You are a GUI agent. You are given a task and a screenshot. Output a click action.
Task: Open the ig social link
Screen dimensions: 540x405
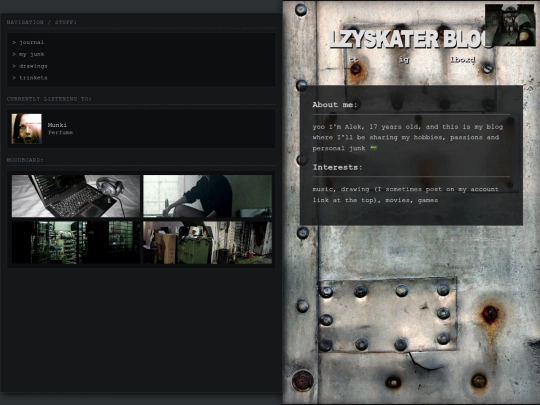tap(404, 60)
